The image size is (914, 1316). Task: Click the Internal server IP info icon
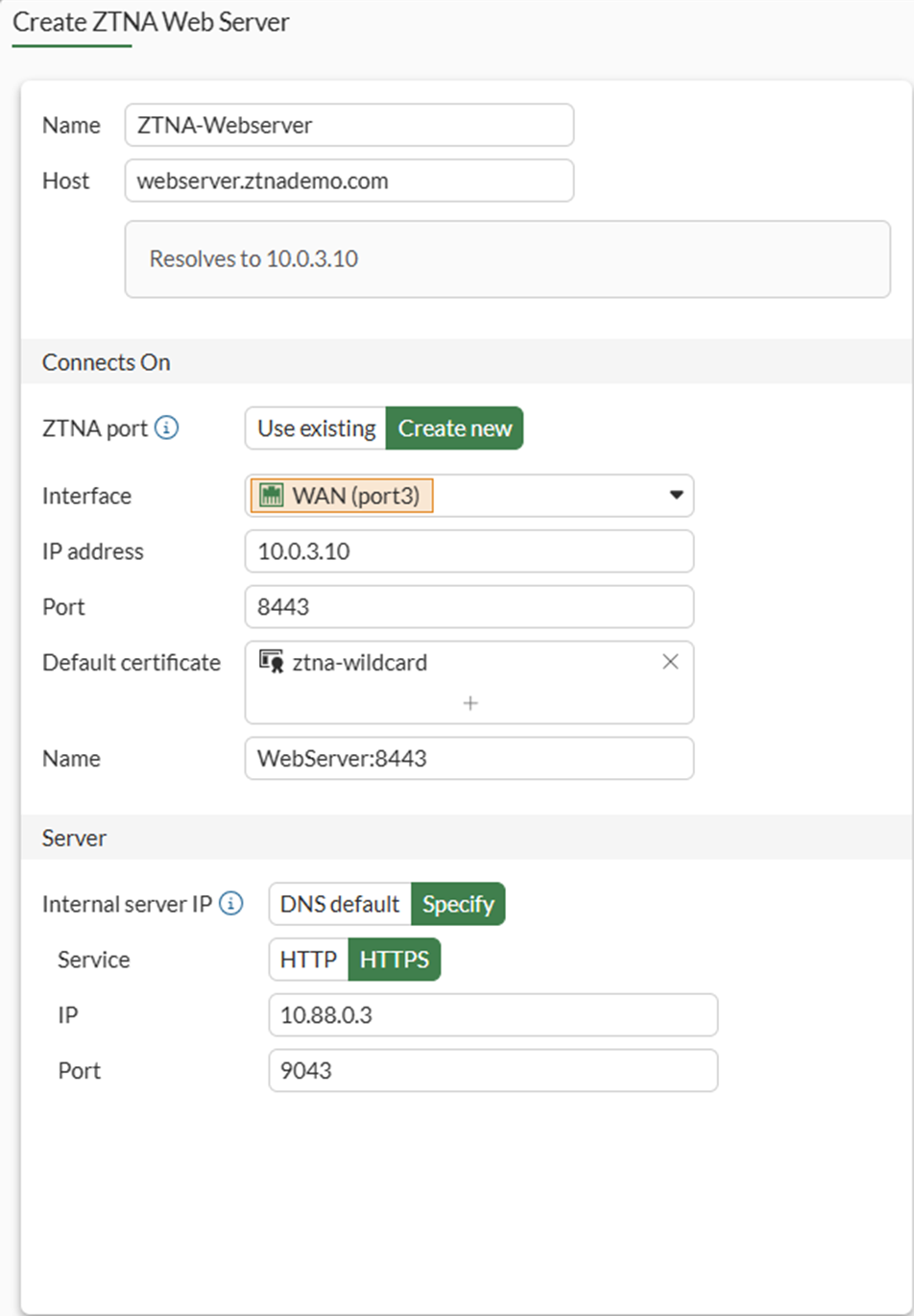coord(230,904)
